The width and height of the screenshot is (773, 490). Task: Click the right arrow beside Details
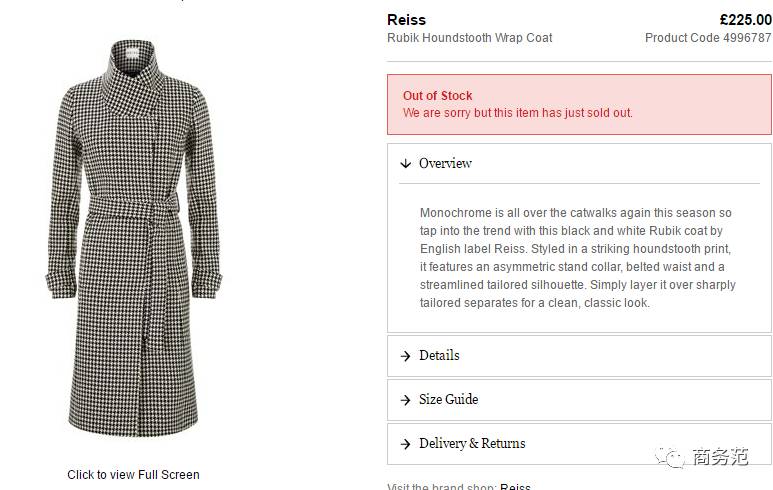point(405,356)
